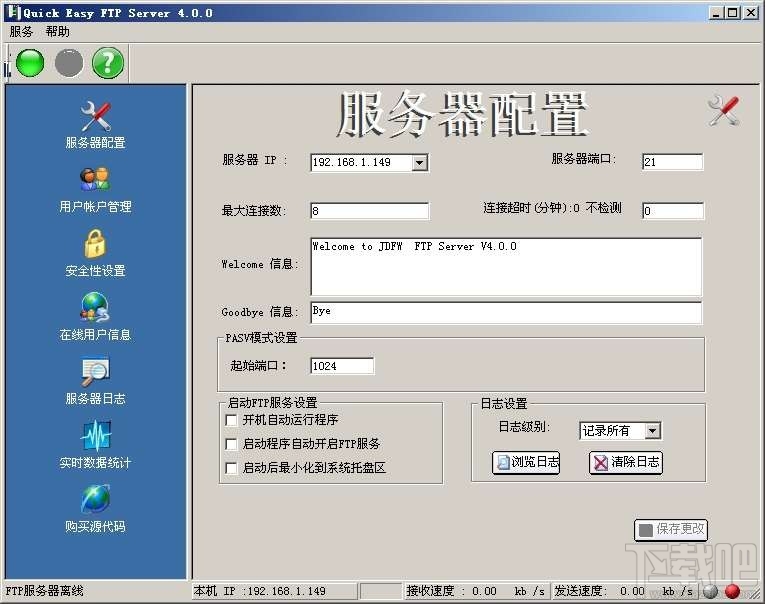The width and height of the screenshot is (765, 604).
Task: Click the 保存更改 button
Action: pyautogui.click(x=671, y=529)
